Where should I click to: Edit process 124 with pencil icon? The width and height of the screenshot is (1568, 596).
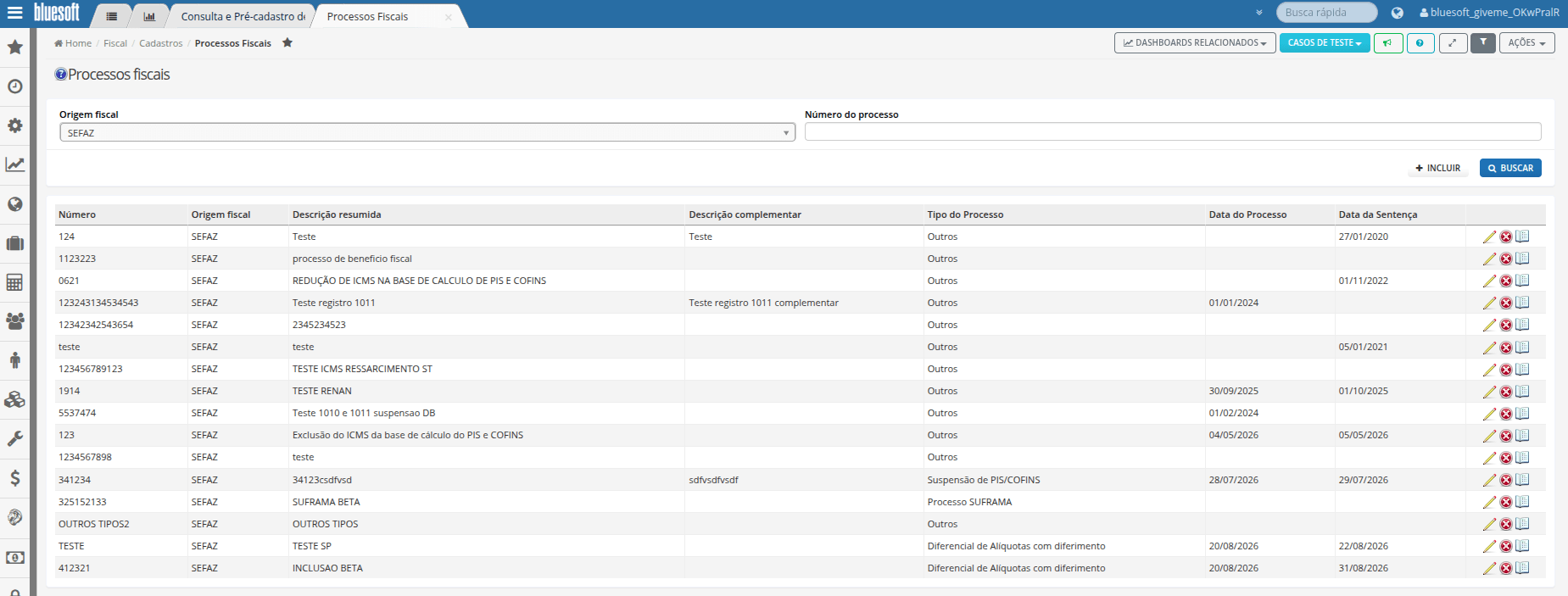(x=1489, y=237)
